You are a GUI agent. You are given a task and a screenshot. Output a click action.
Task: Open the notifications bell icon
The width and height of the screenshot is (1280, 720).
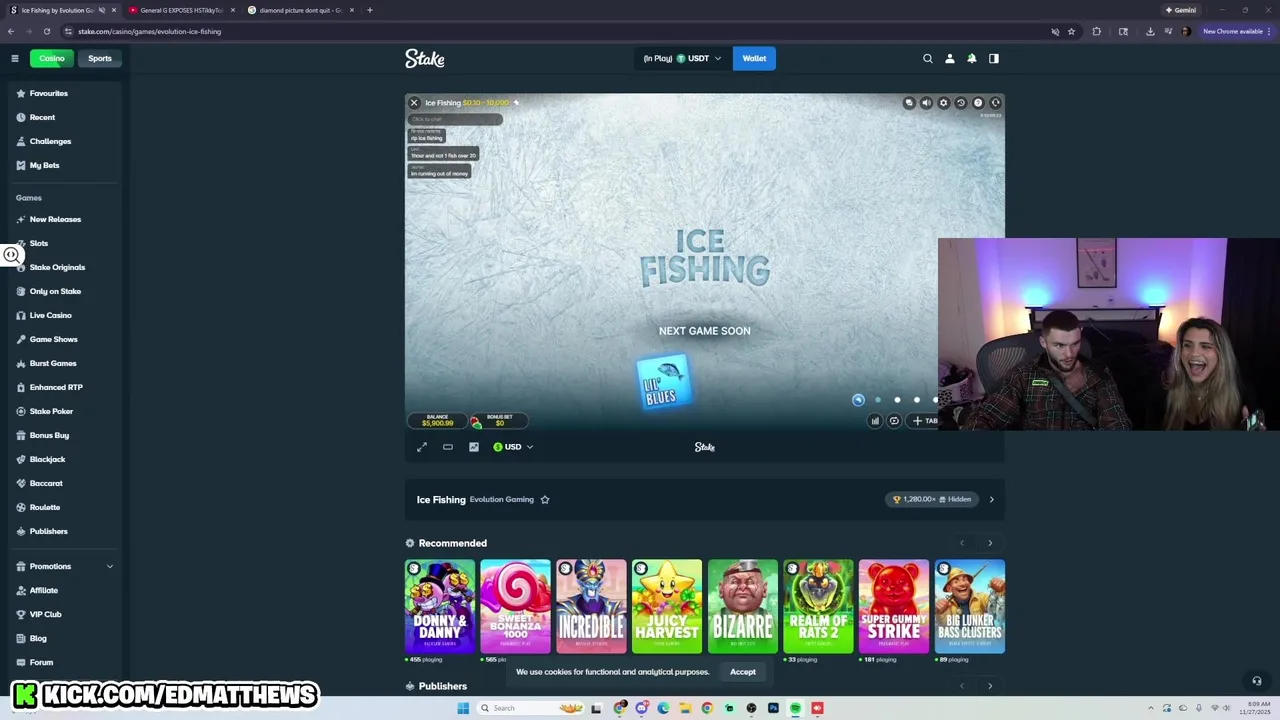coord(972,58)
